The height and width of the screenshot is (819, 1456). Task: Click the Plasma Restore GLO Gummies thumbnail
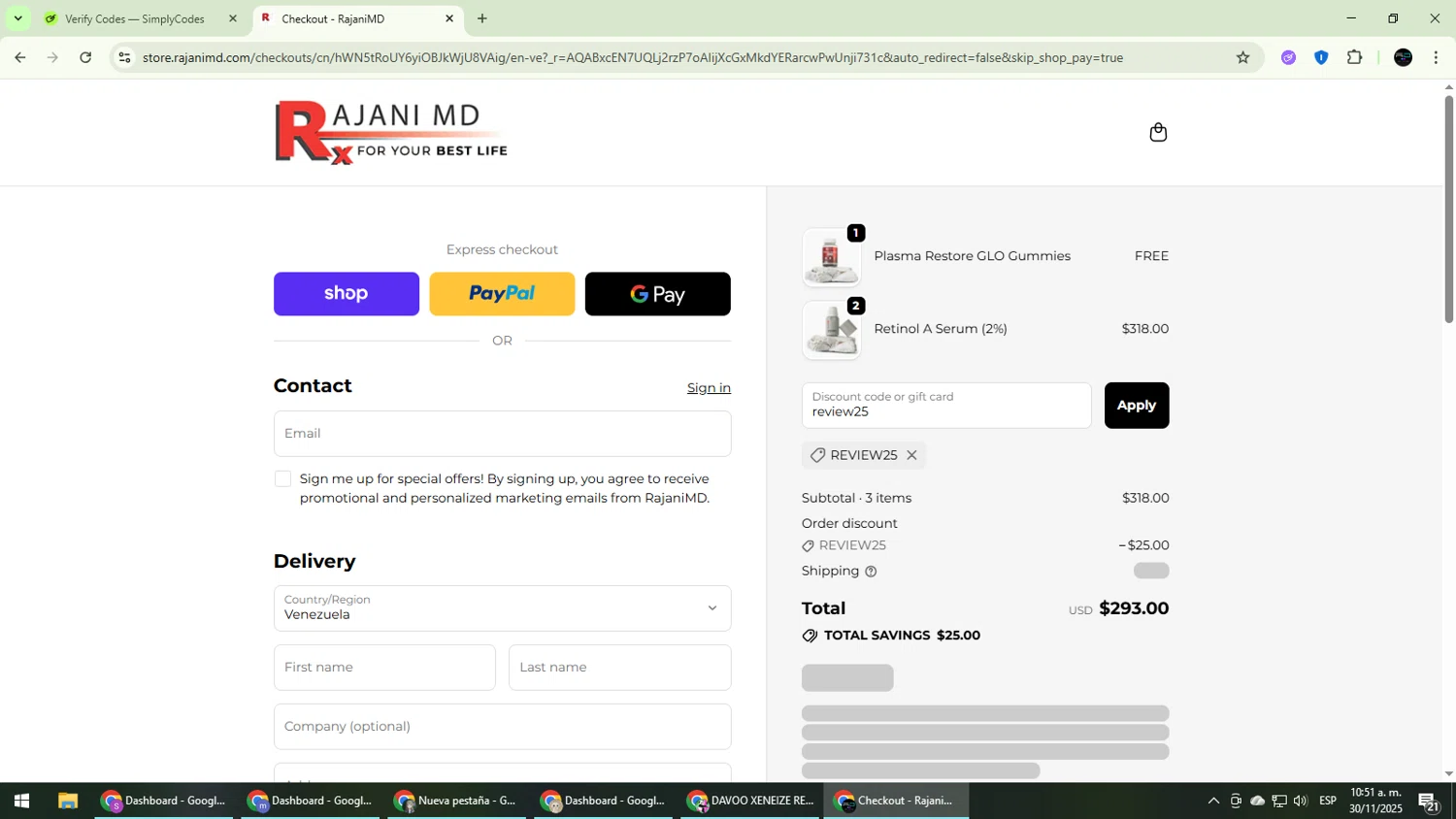tap(832, 257)
